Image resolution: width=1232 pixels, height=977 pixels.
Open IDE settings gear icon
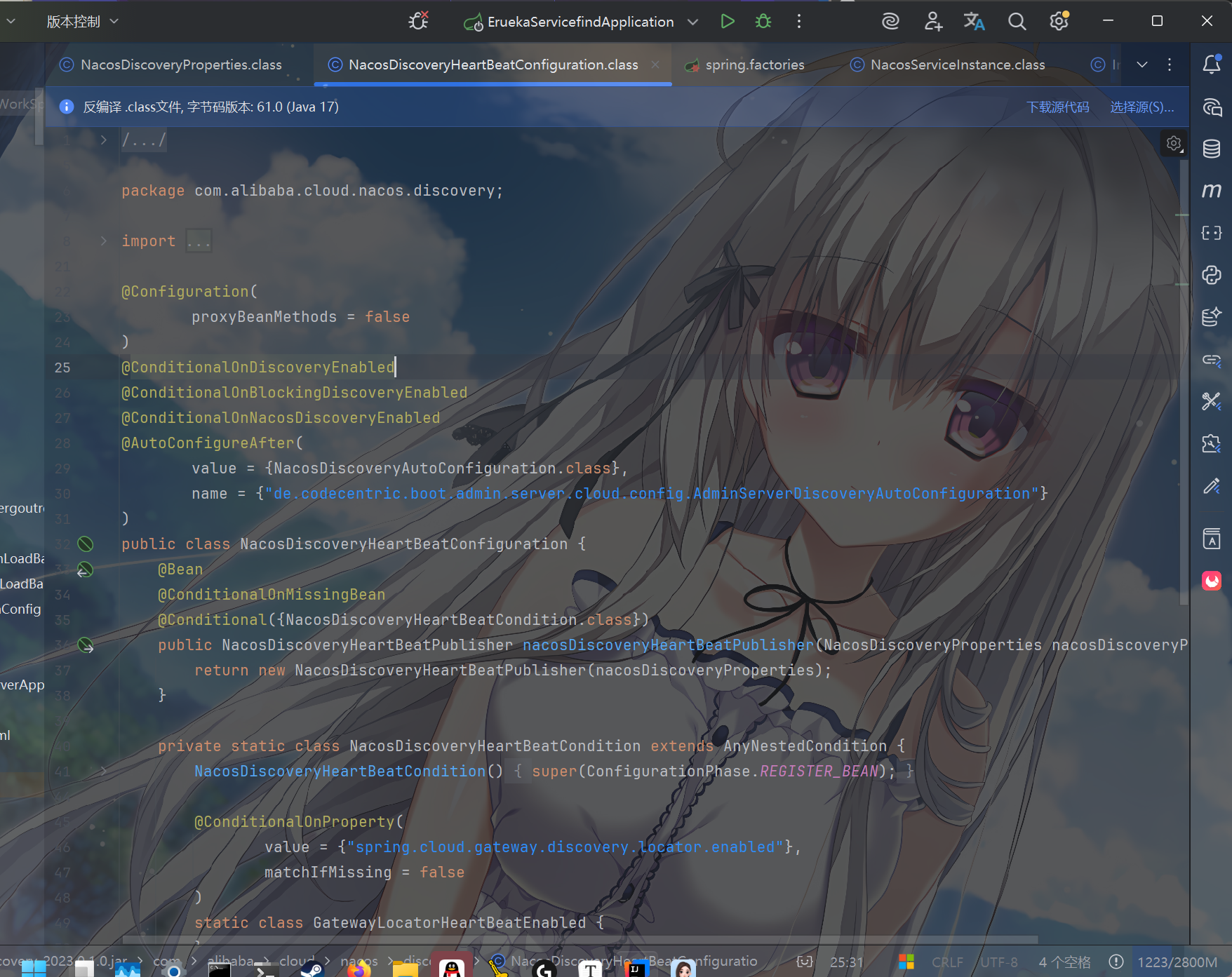(x=1059, y=21)
